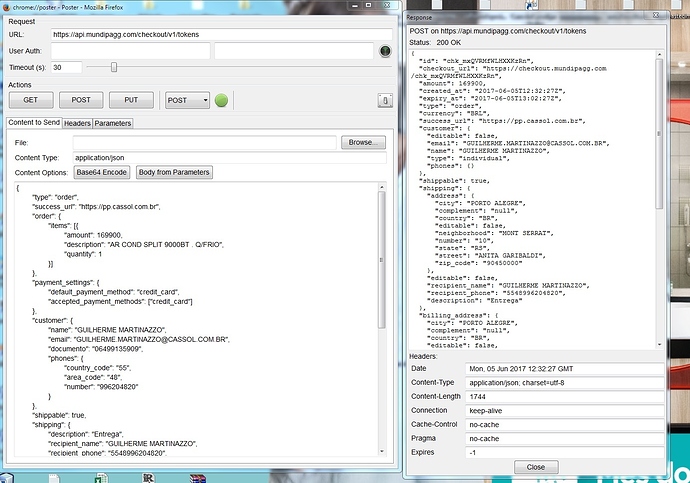Click the Timeout seconds field

coord(66,67)
